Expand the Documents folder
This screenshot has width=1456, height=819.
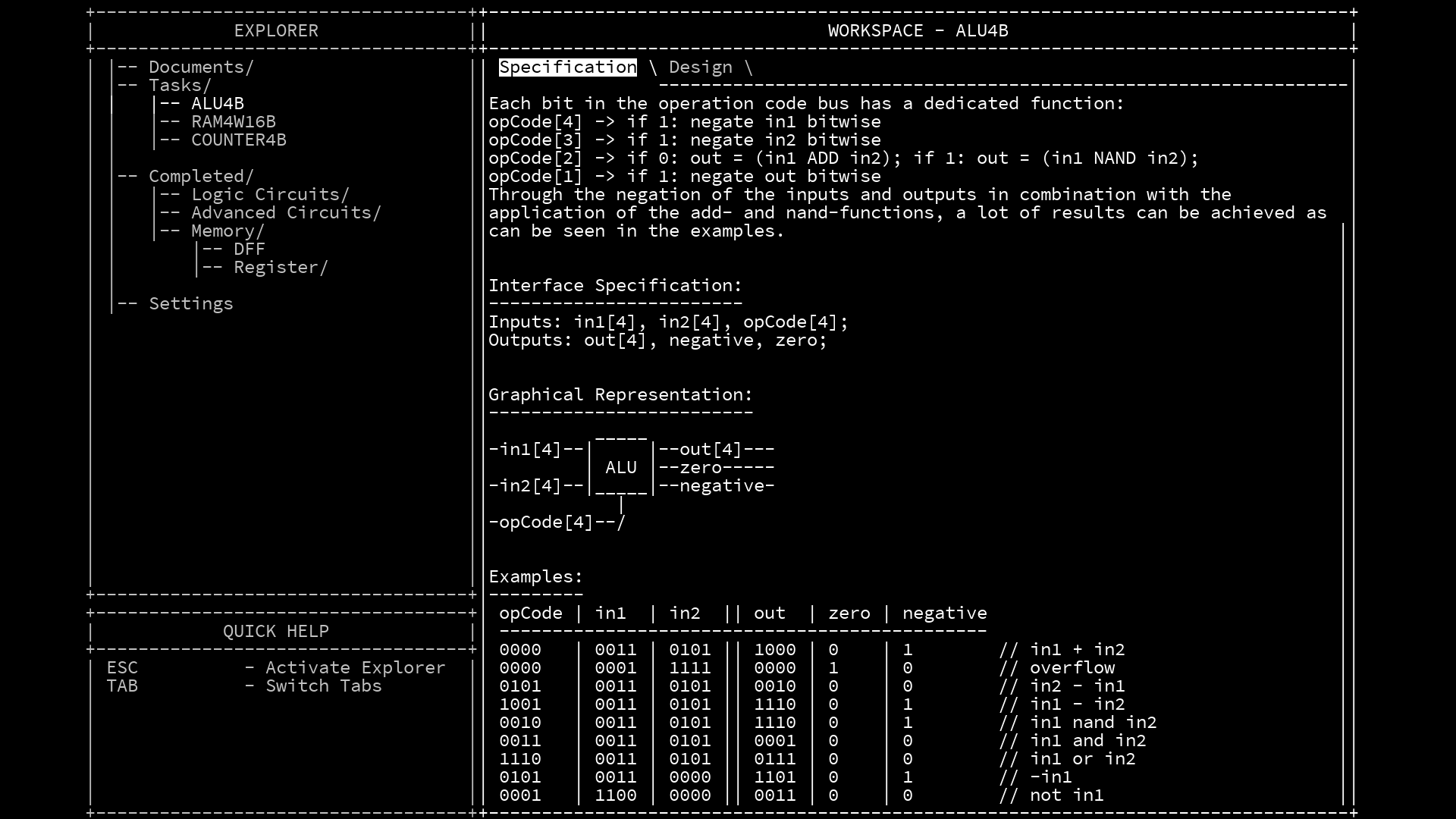[200, 67]
